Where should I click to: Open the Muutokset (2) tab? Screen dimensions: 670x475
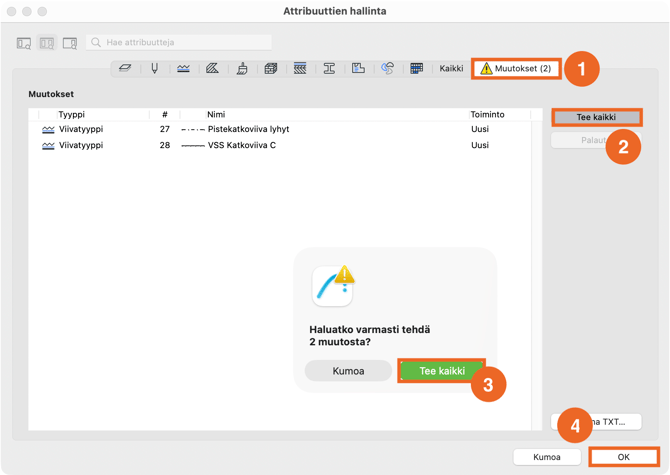[x=515, y=69]
